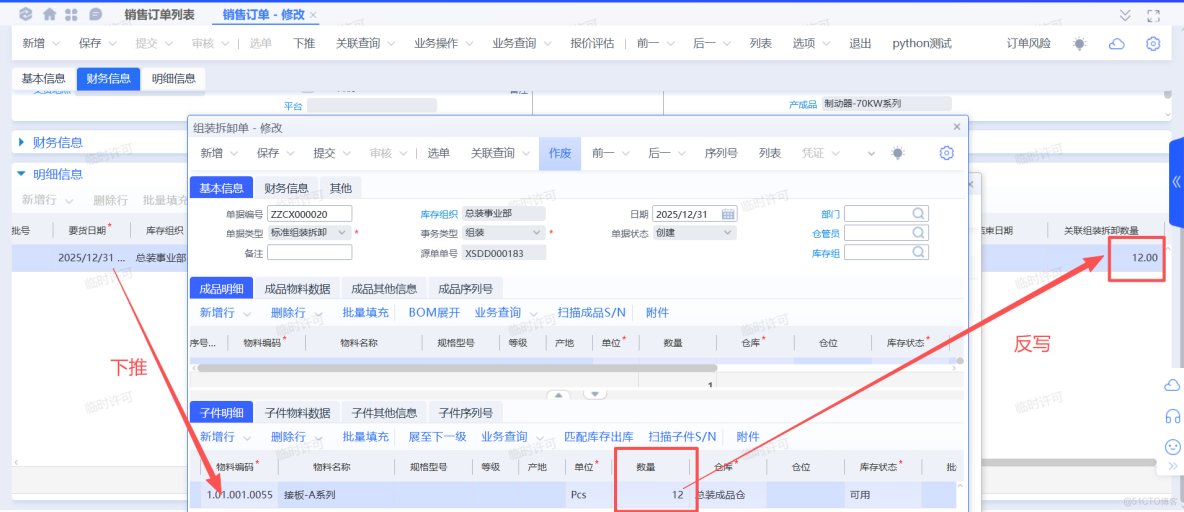Close the 组装拆卸单 - 修改 dialog

point(957,127)
